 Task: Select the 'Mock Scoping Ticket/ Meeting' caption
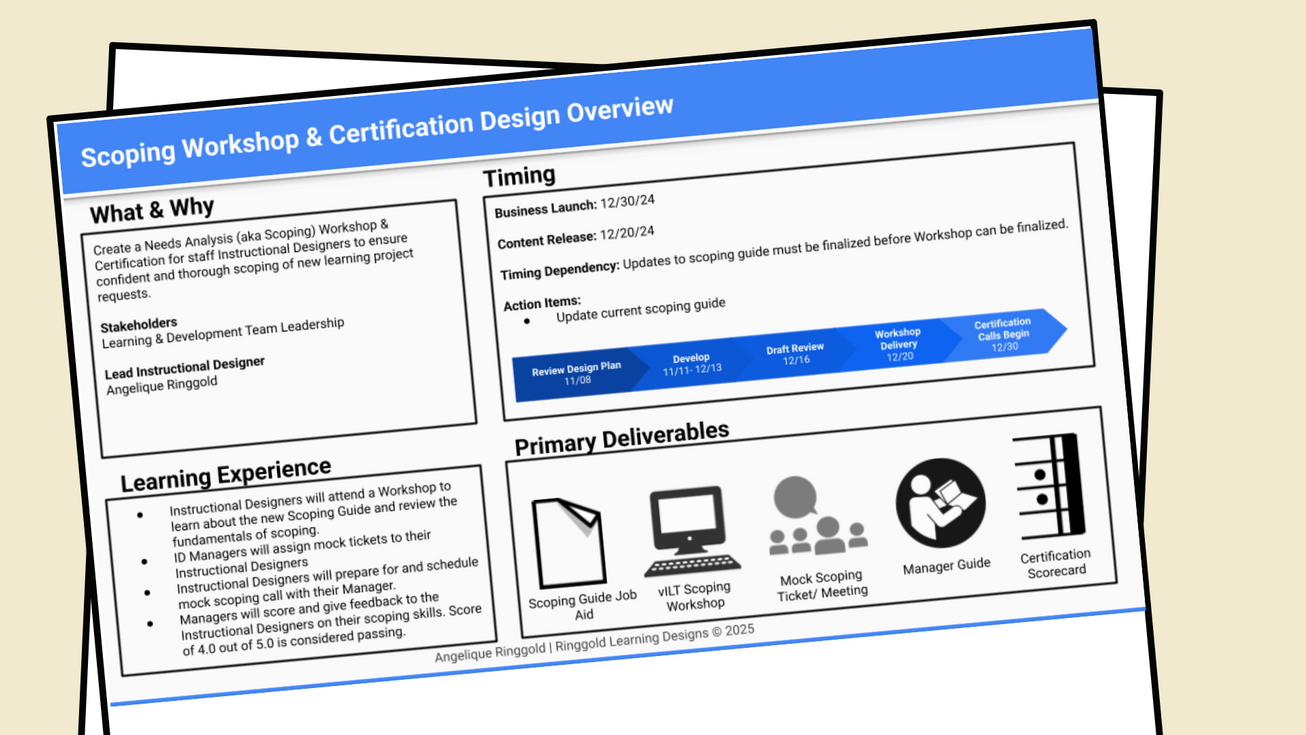coord(823,585)
